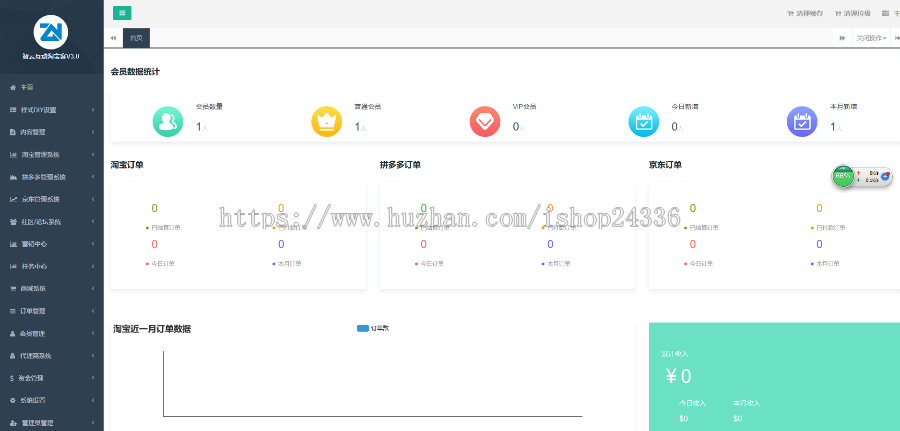Expand the 代理商系统 sidebar menu

52,356
